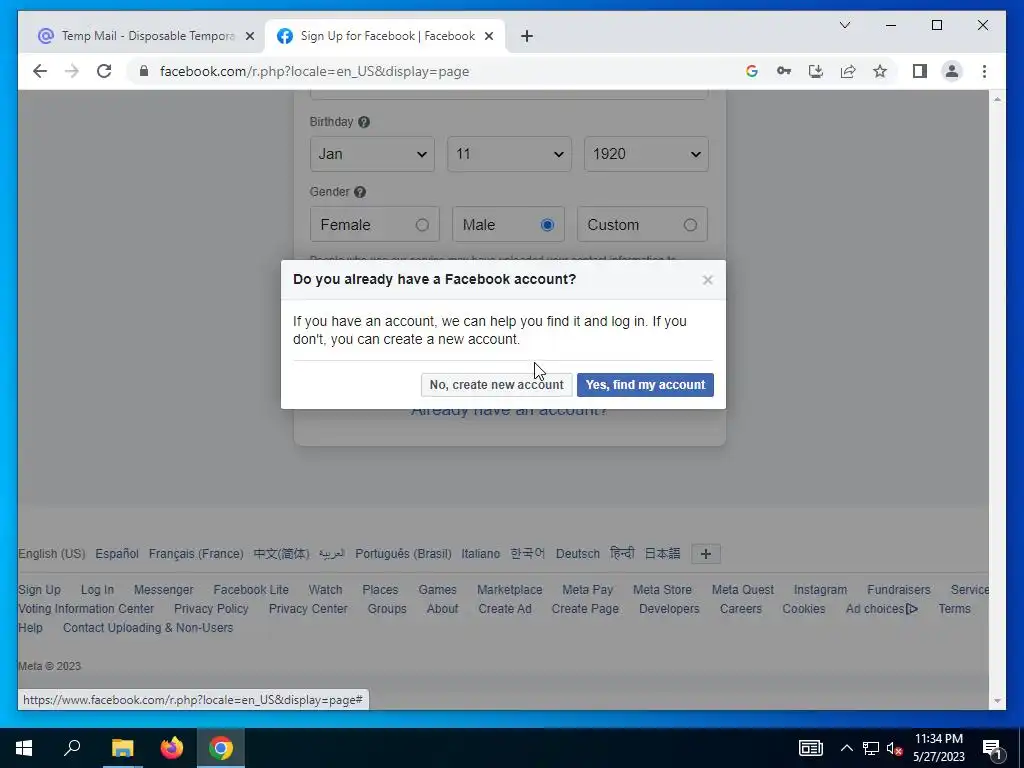The image size is (1024, 768).
Task: Switch language to Português (Brasil)
Action: coord(403,554)
